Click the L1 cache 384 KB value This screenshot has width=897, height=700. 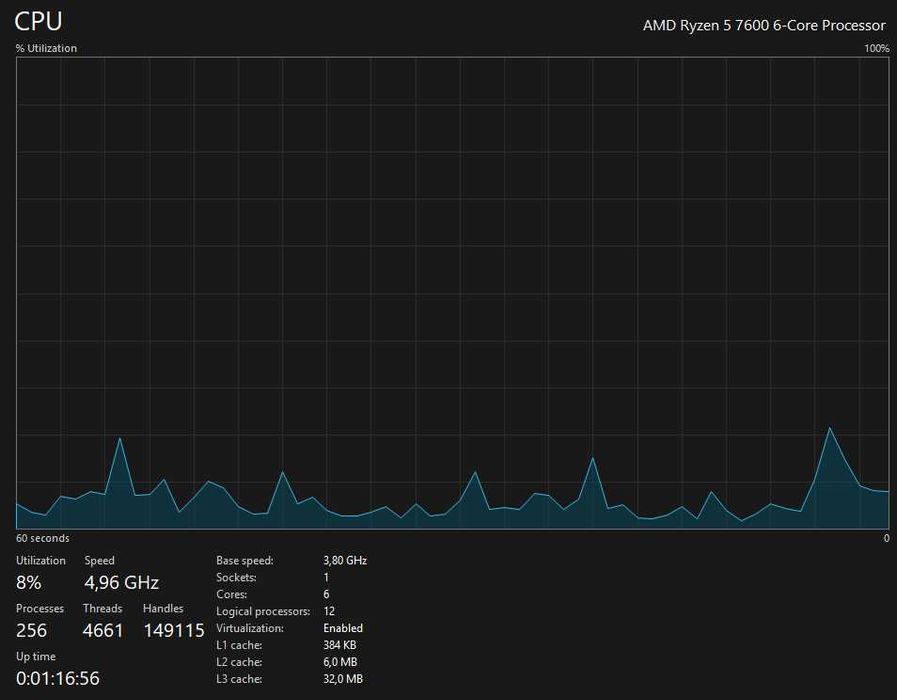(x=340, y=645)
